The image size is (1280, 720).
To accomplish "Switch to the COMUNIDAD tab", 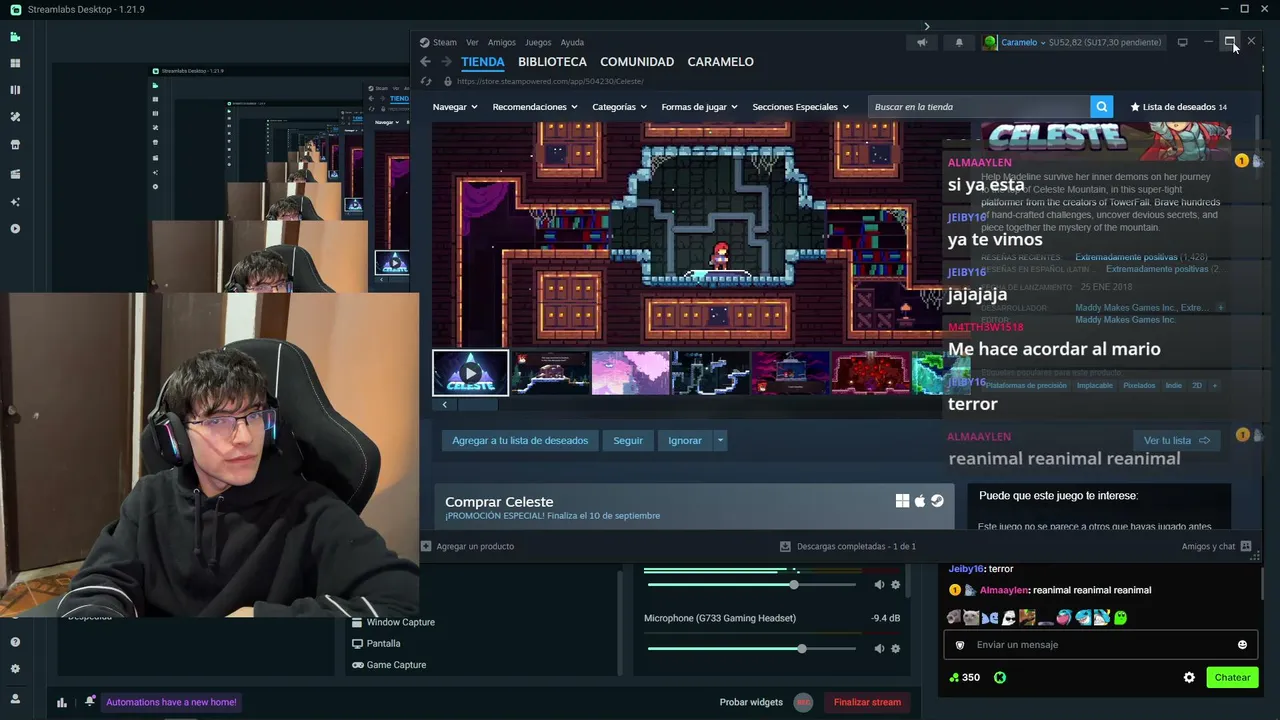I will (x=637, y=62).
